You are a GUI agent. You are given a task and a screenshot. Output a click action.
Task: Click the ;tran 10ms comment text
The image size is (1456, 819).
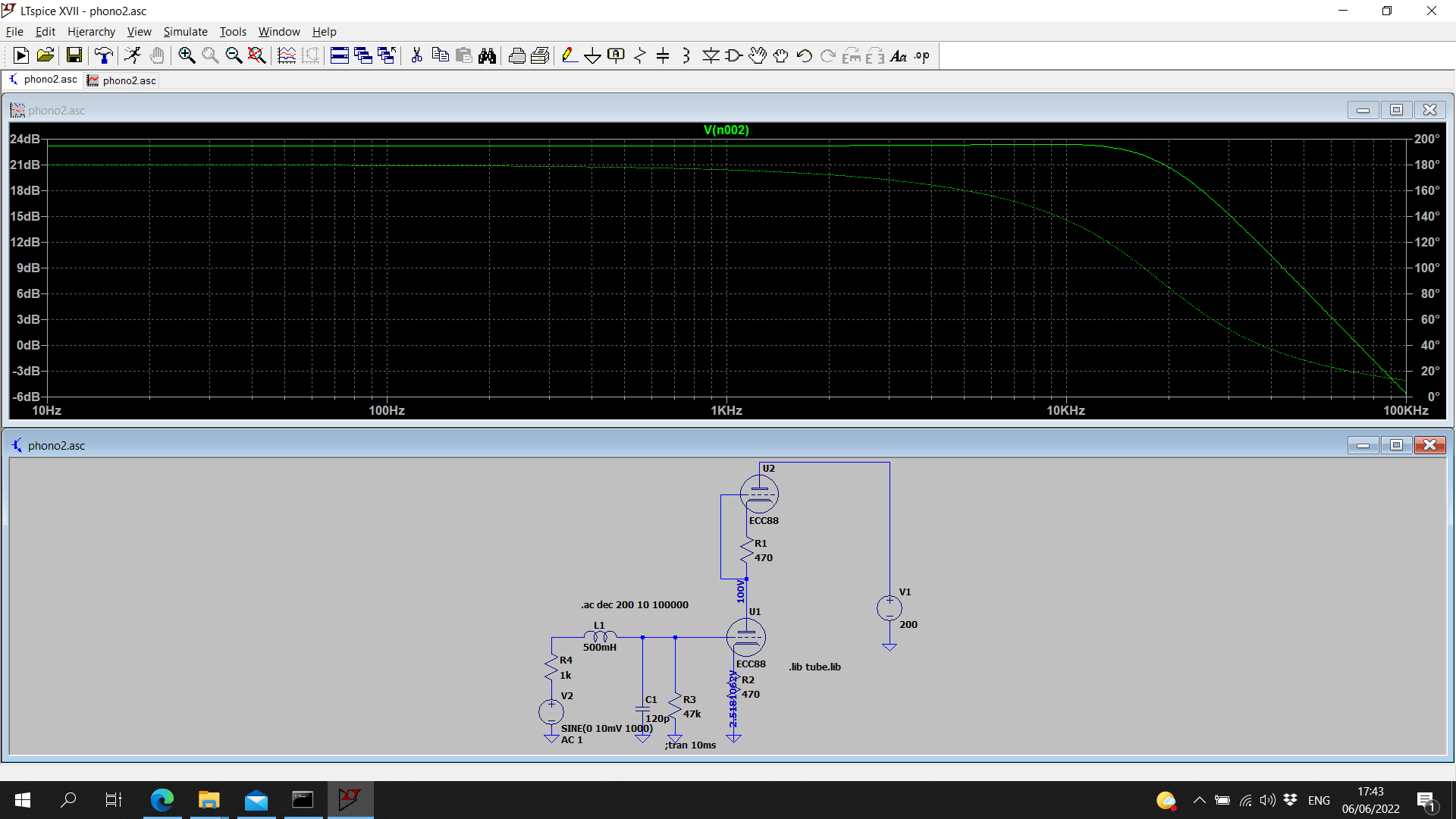pos(690,745)
